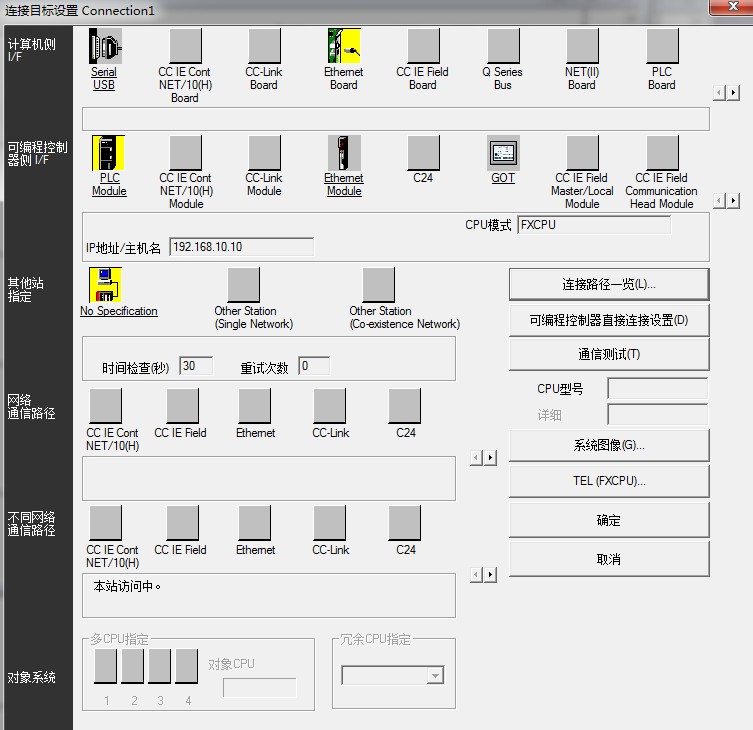Click 可编程控制器直接连接设置 button

pyautogui.click(x=608, y=320)
